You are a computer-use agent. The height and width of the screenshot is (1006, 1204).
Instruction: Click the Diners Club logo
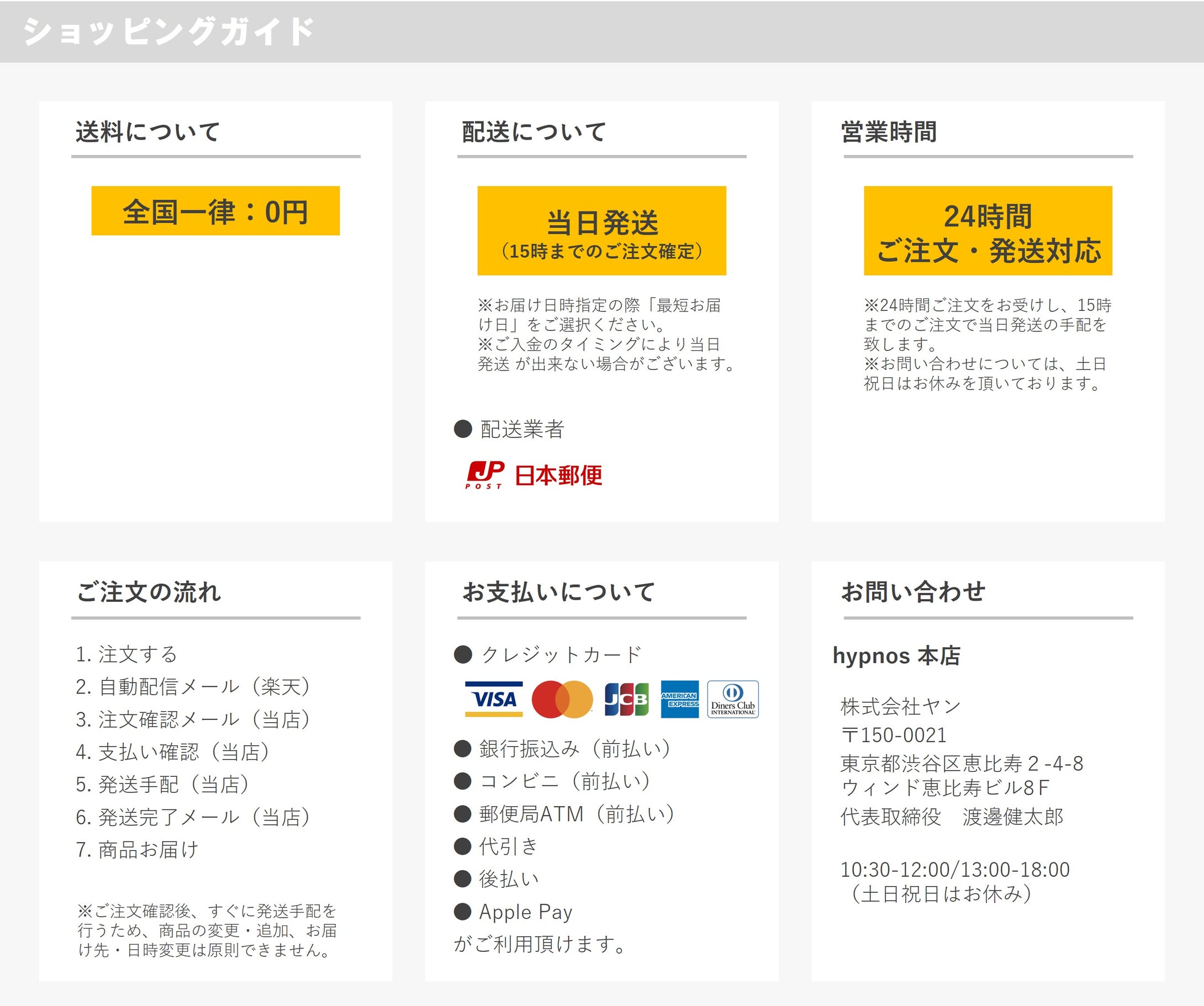(733, 700)
